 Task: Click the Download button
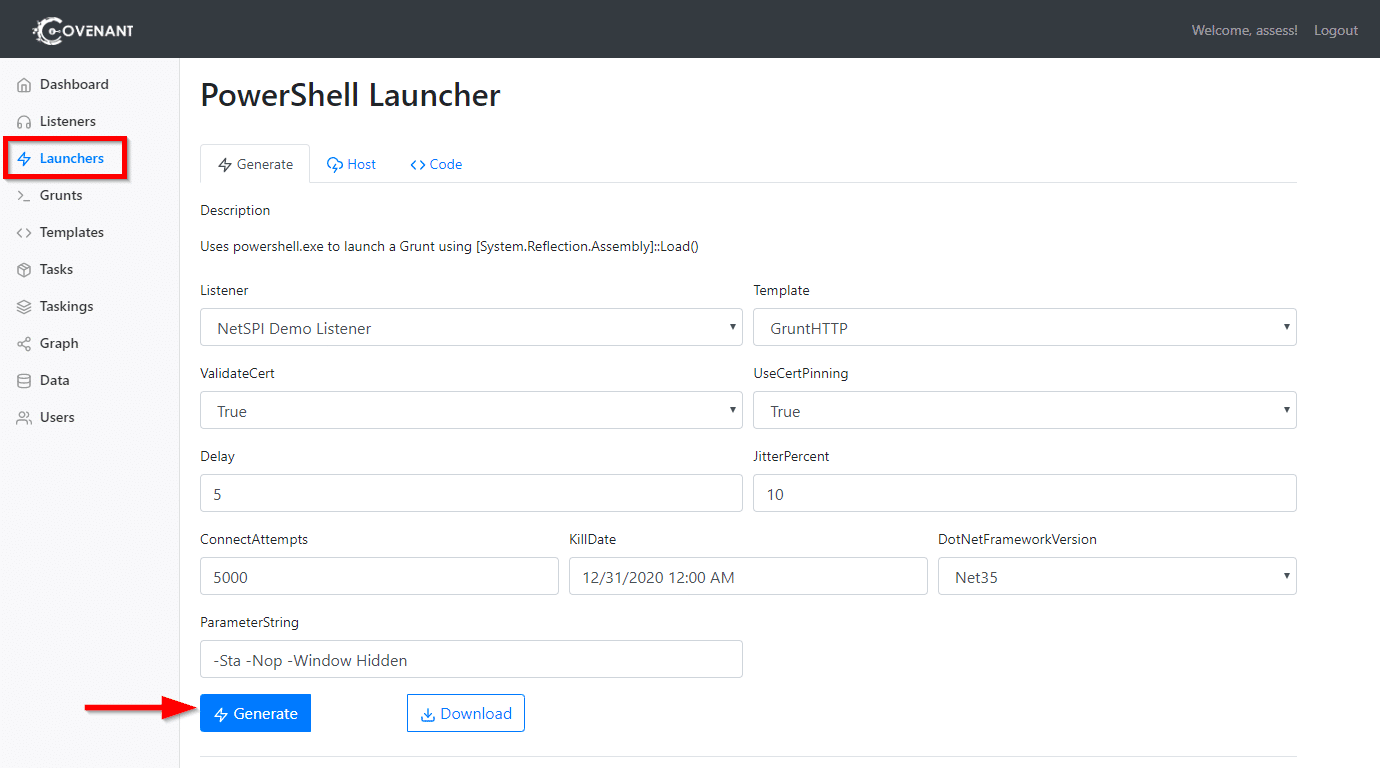click(x=466, y=713)
